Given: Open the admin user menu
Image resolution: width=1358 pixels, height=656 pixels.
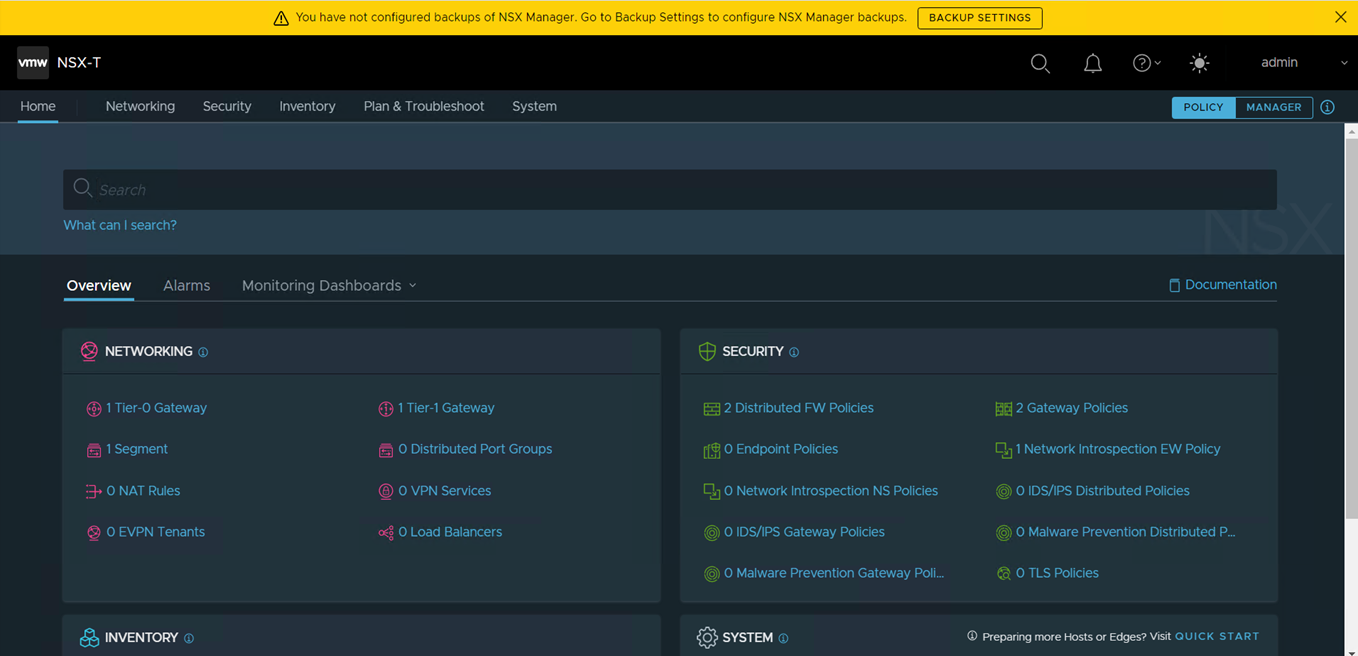Looking at the screenshot, I should pos(1302,63).
